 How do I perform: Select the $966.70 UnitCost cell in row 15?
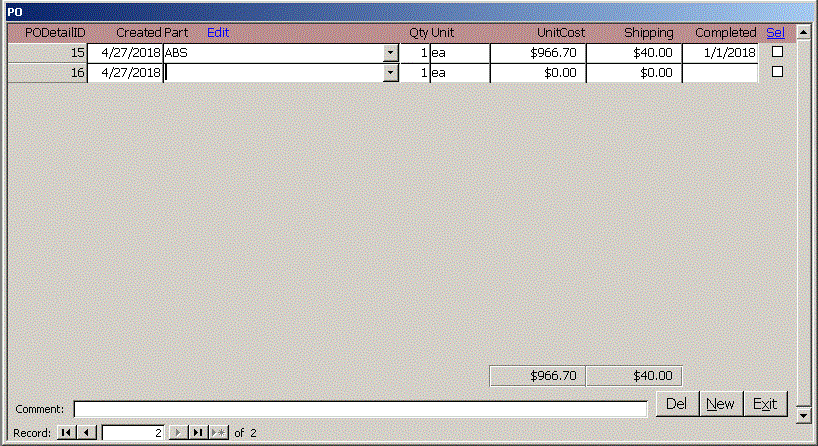point(537,53)
